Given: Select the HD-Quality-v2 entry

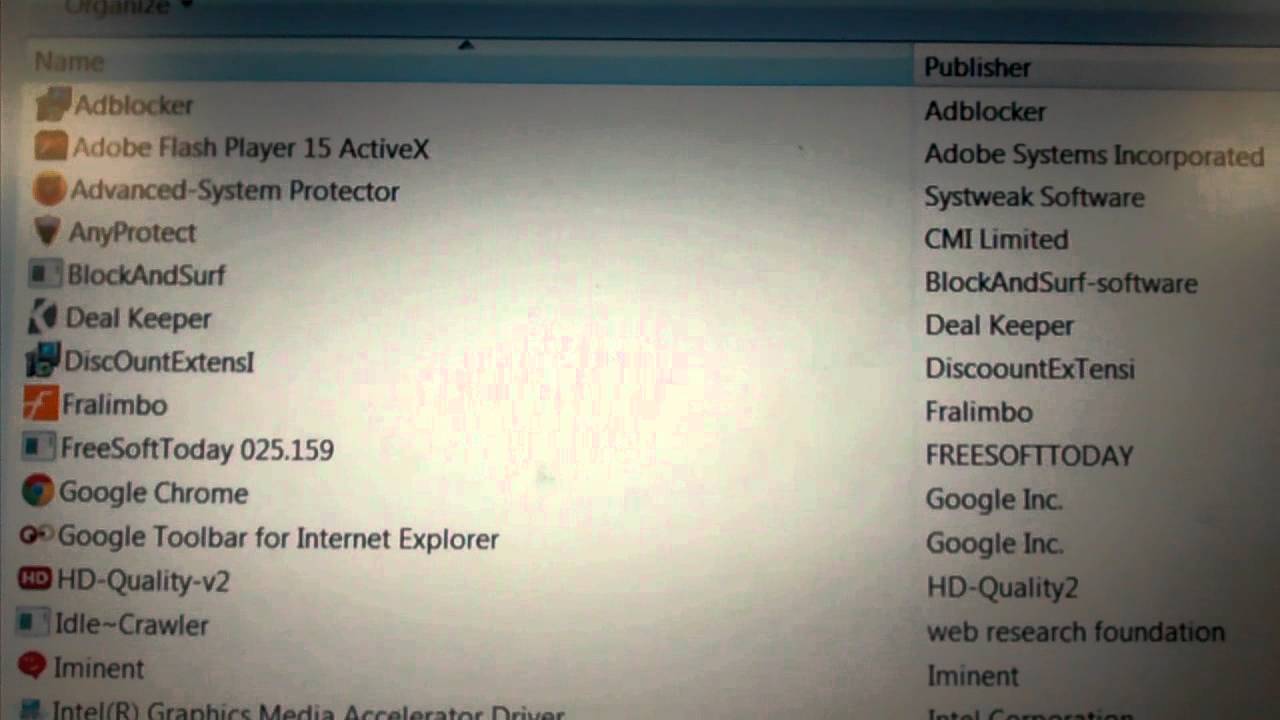Looking at the screenshot, I should (143, 580).
